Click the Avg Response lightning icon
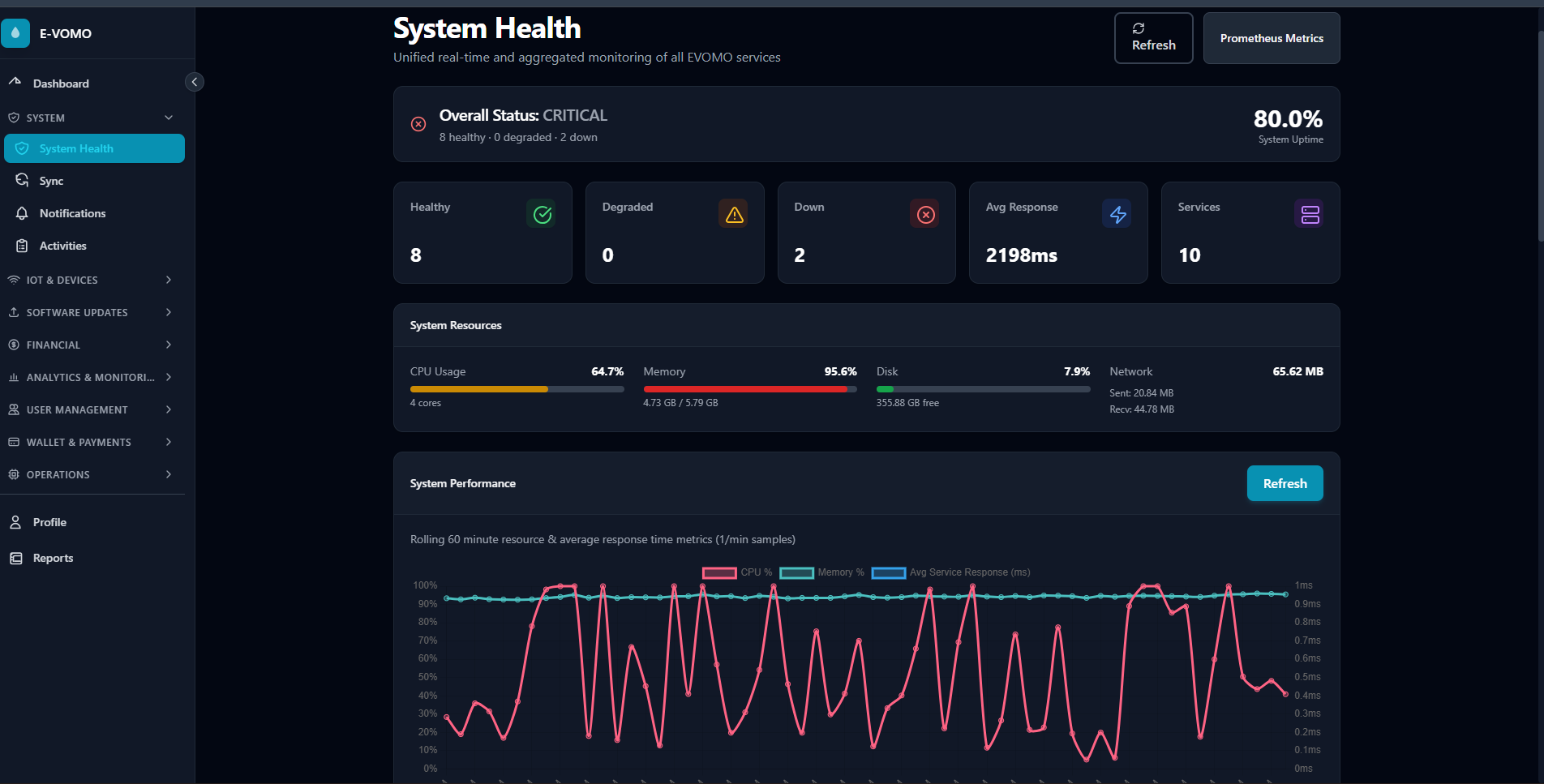This screenshot has height=784, width=1544. click(x=1117, y=214)
